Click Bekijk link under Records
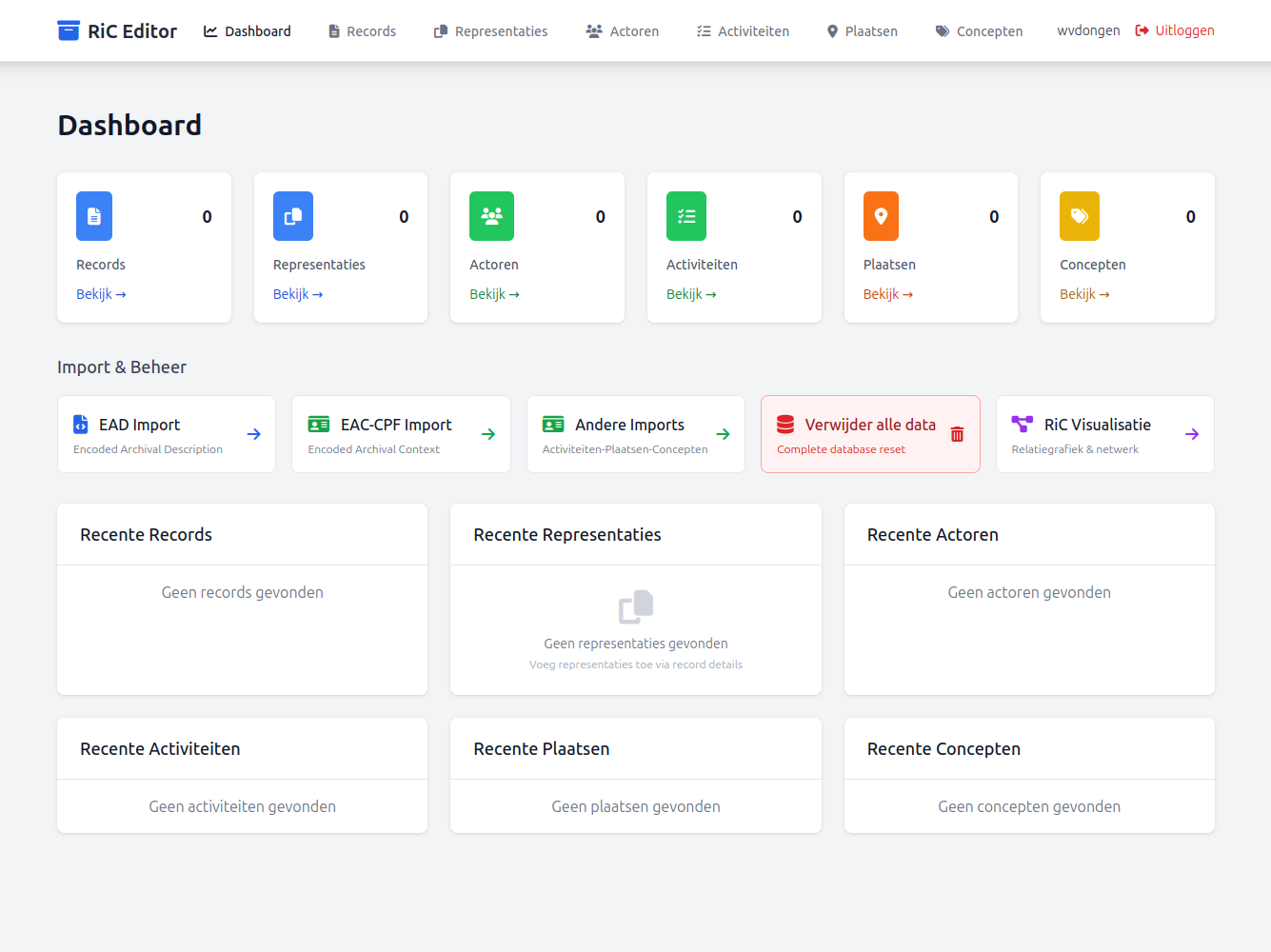Viewport: 1271px width, 952px height. pos(101,294)
